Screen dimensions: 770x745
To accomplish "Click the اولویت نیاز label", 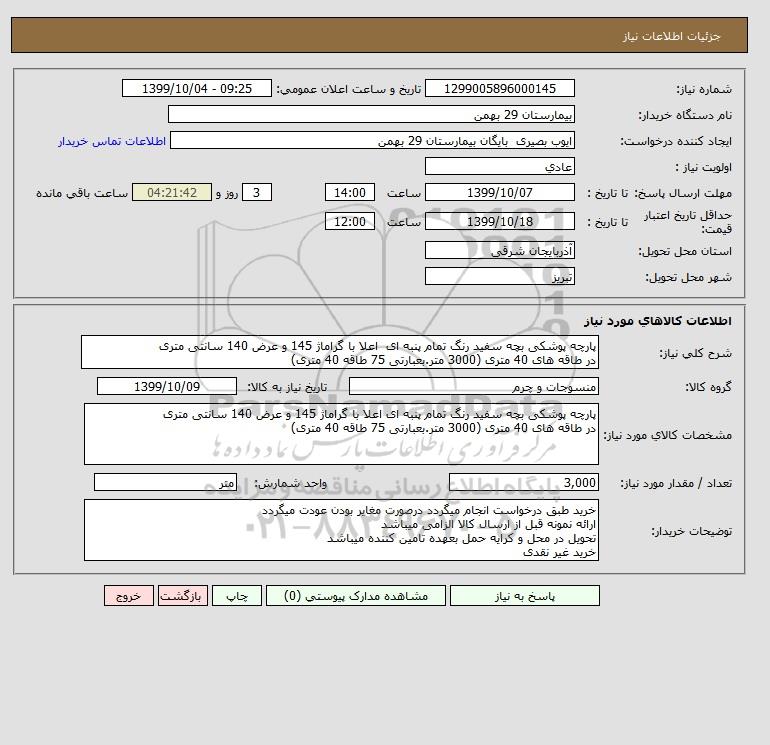I will [703, 167].
